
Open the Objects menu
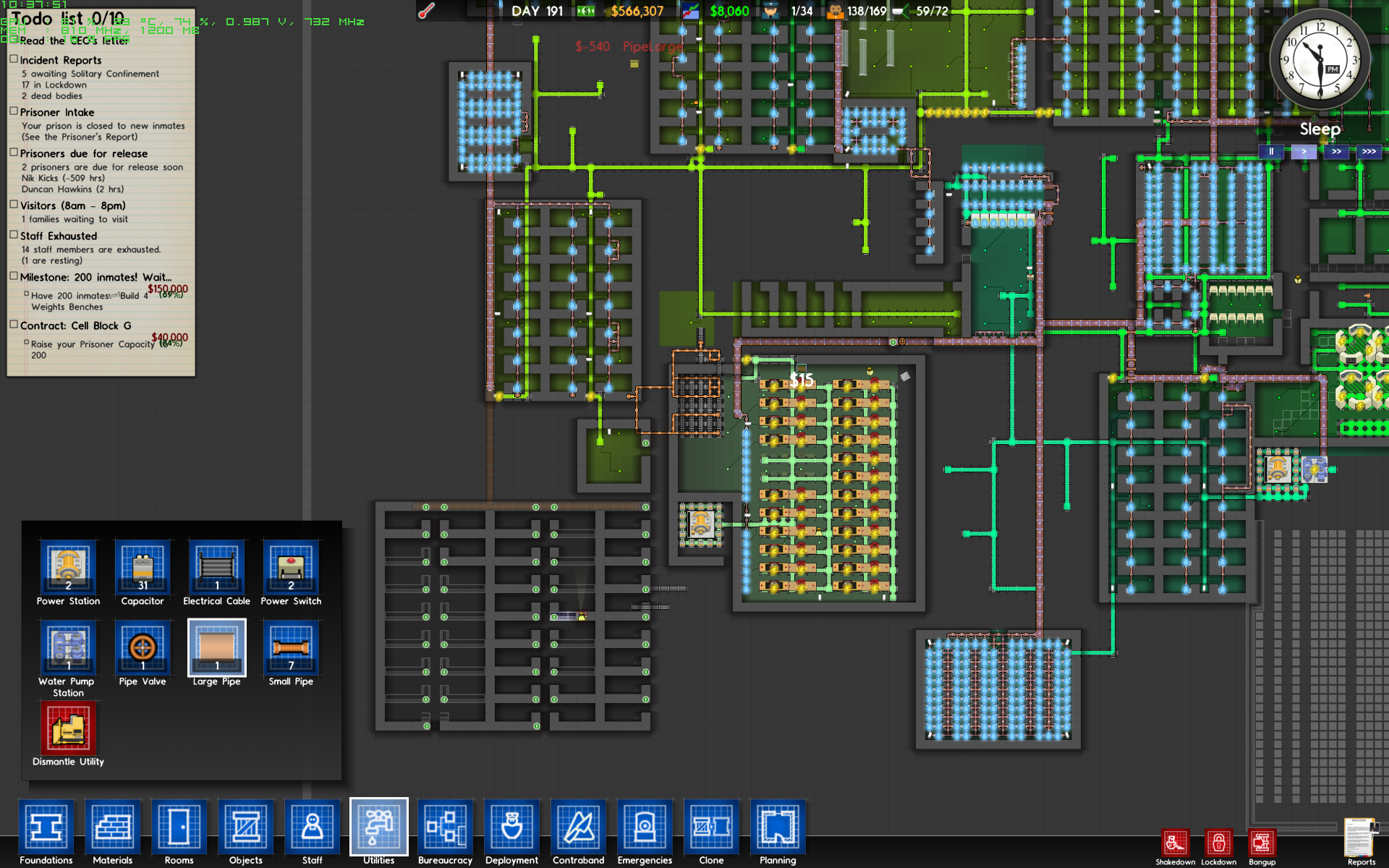pyautogui.click(x=246, y=825)
